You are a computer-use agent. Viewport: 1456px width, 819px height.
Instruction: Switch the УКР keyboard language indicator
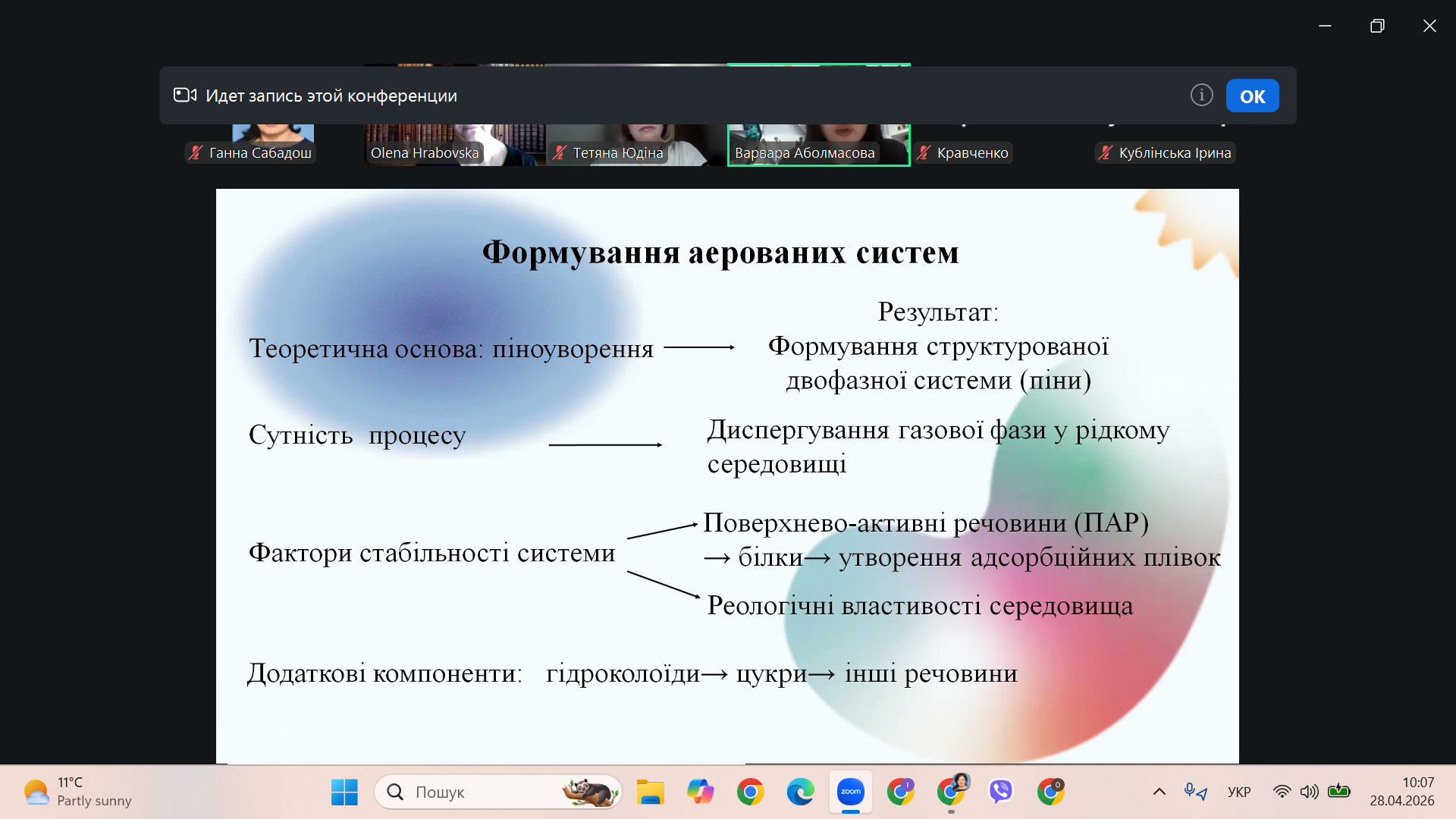[x=1239, y=792]
